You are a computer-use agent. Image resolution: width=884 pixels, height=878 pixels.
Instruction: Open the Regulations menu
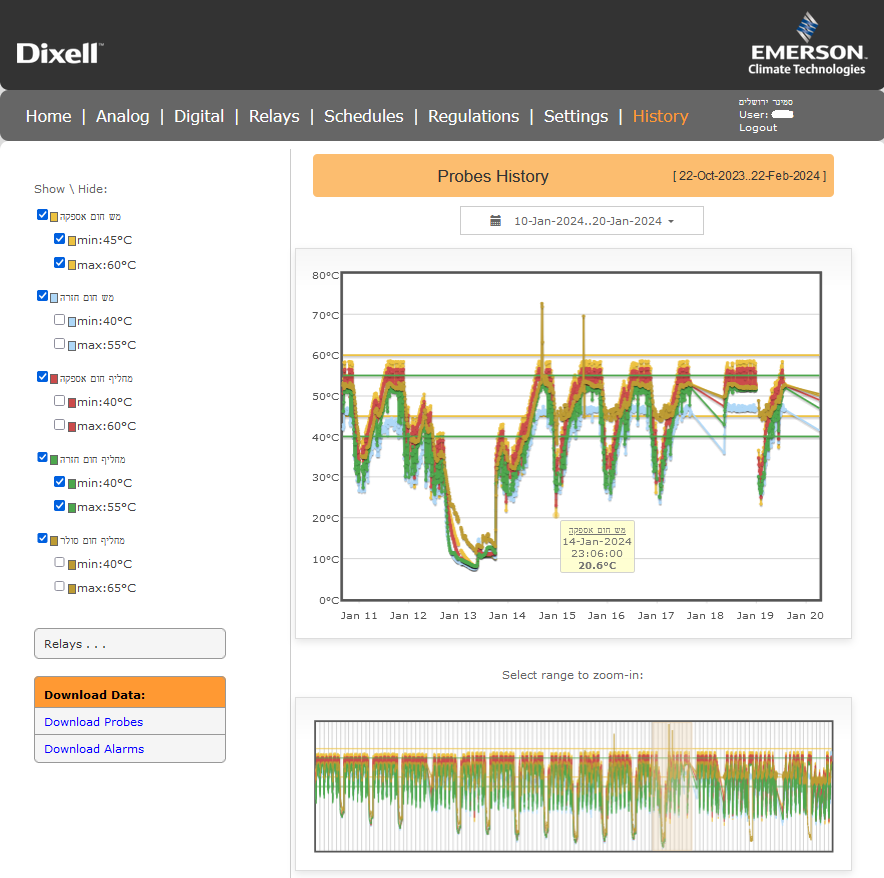coord(473,116)
